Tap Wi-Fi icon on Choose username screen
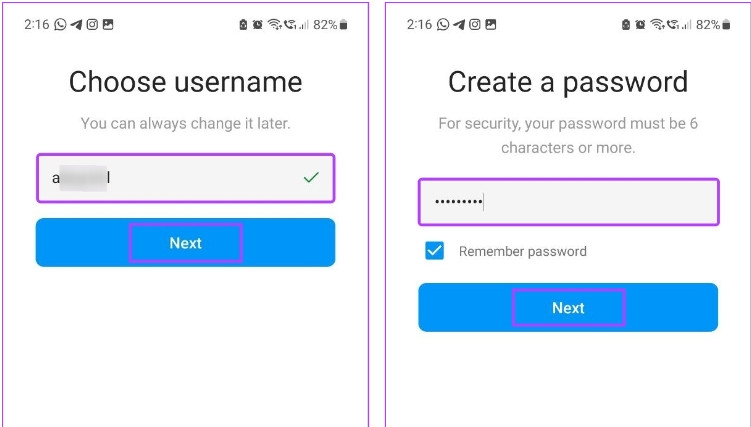Viewport: 751px width, 427px height. 275,24
